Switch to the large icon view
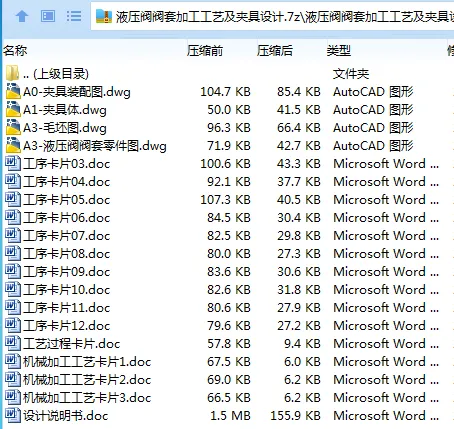This screenshot has height=429, width=454. point(48,16)
